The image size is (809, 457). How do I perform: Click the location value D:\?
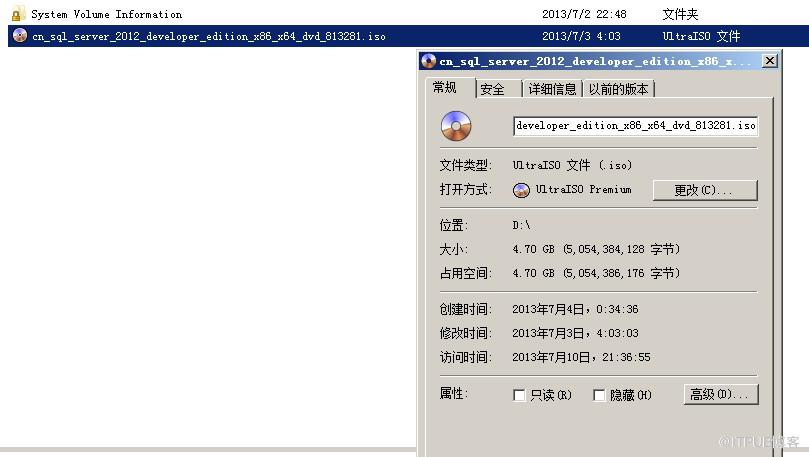click(x=521, y=225)
